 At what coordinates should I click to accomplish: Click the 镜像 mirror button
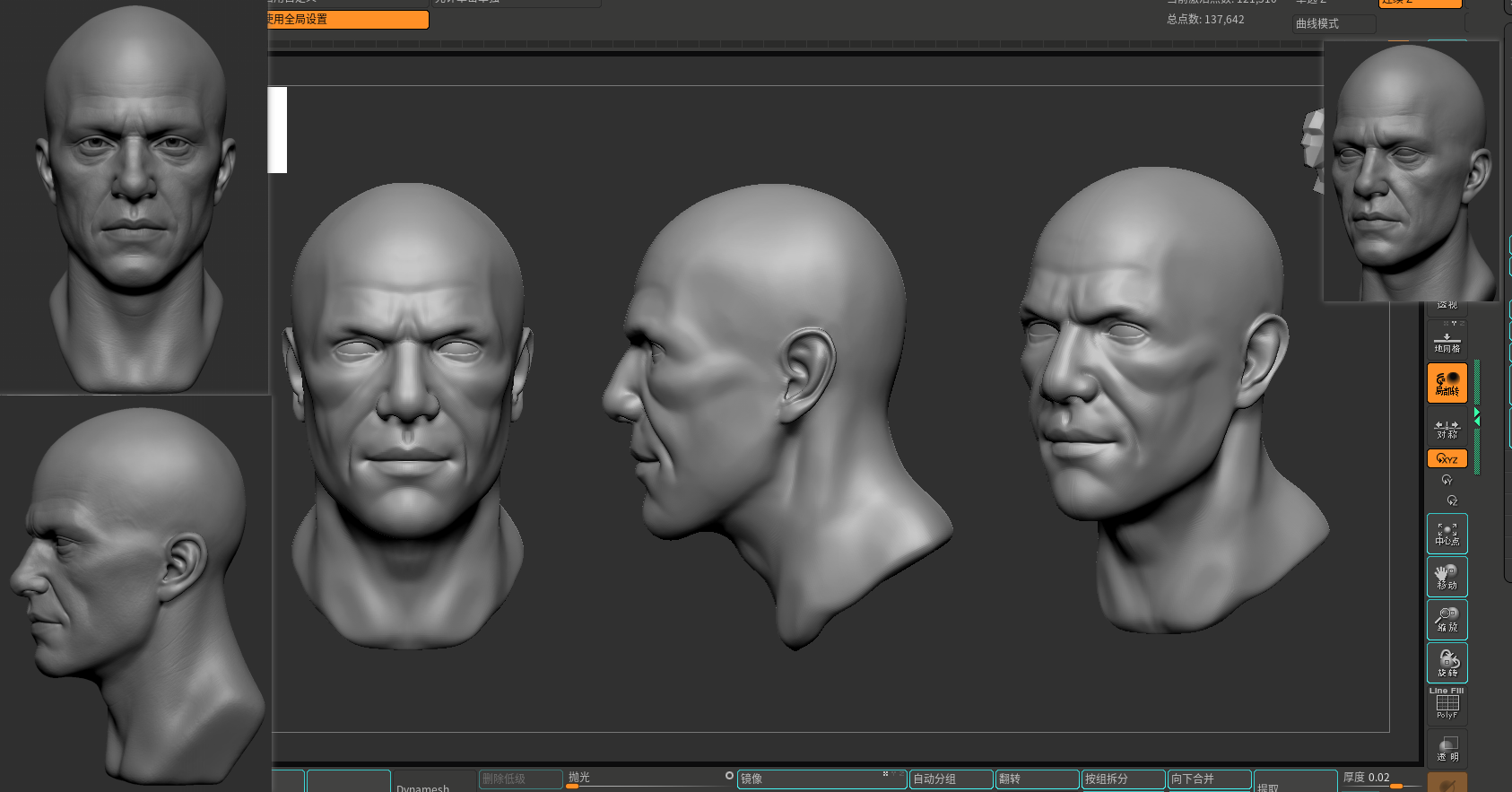(821, 779)
